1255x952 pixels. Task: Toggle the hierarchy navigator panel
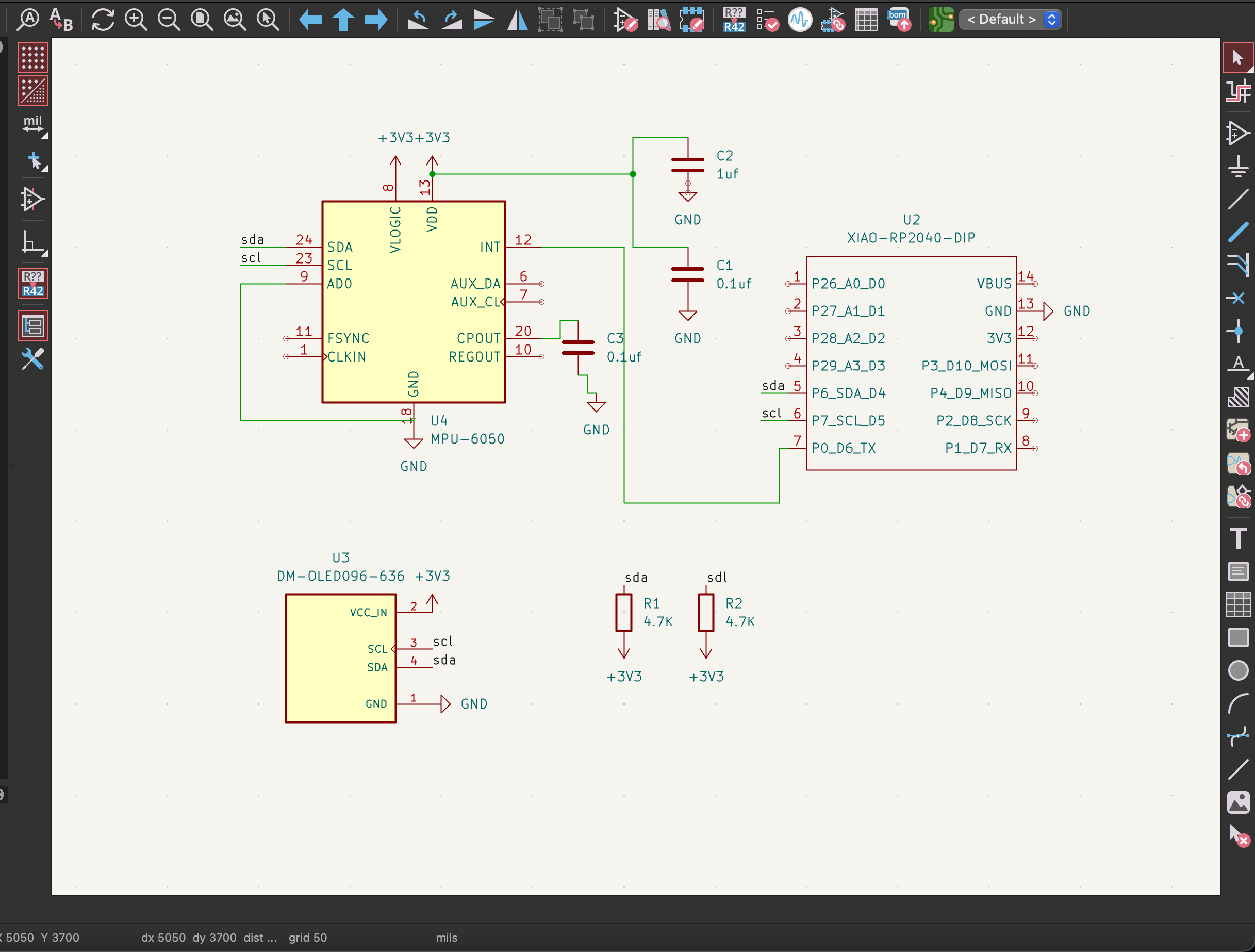(x=33, y=326)
